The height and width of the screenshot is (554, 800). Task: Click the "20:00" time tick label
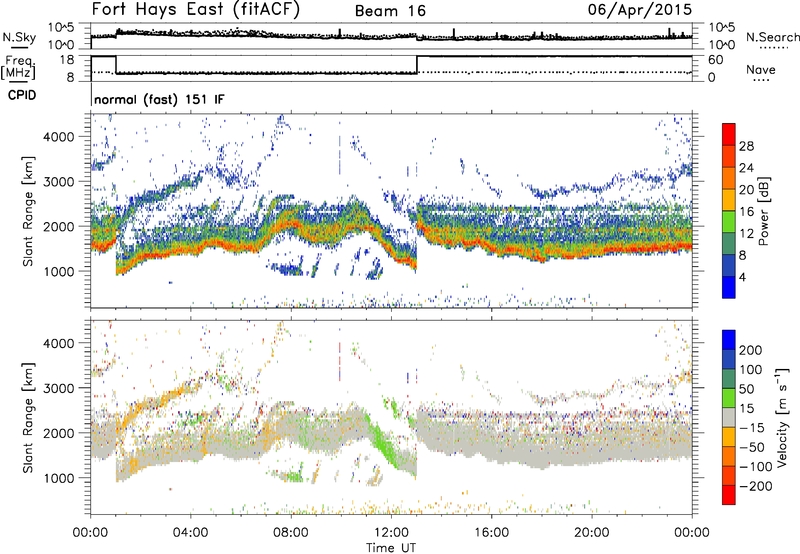pyautogui.click(x=591, y=533)
